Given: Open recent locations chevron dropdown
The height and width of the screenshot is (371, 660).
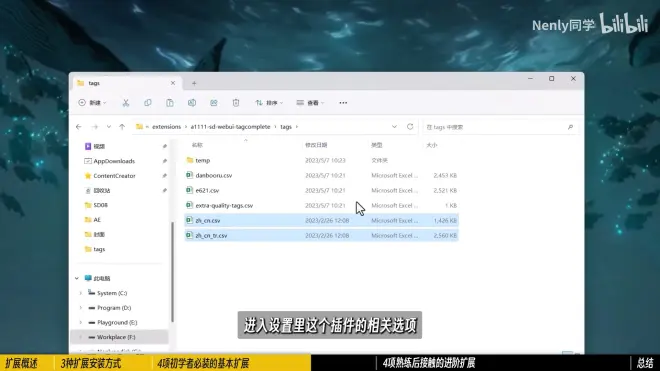Looking at the screenshot, I should [x=109, y=127].
